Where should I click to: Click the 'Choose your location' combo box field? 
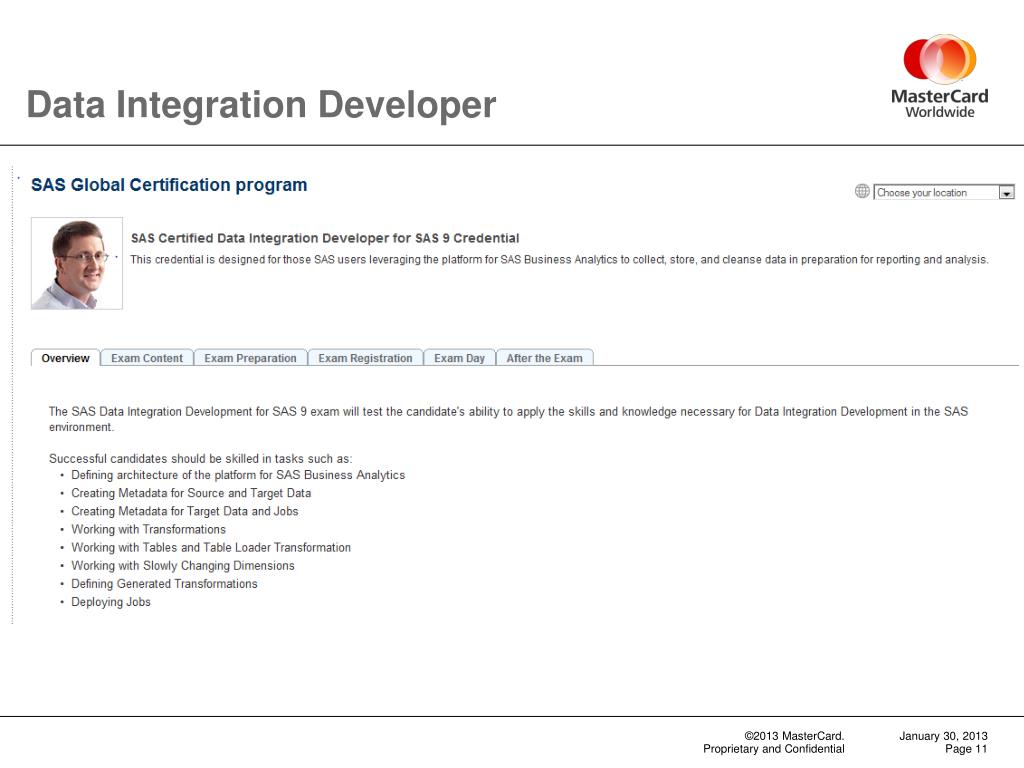[944, 193]
